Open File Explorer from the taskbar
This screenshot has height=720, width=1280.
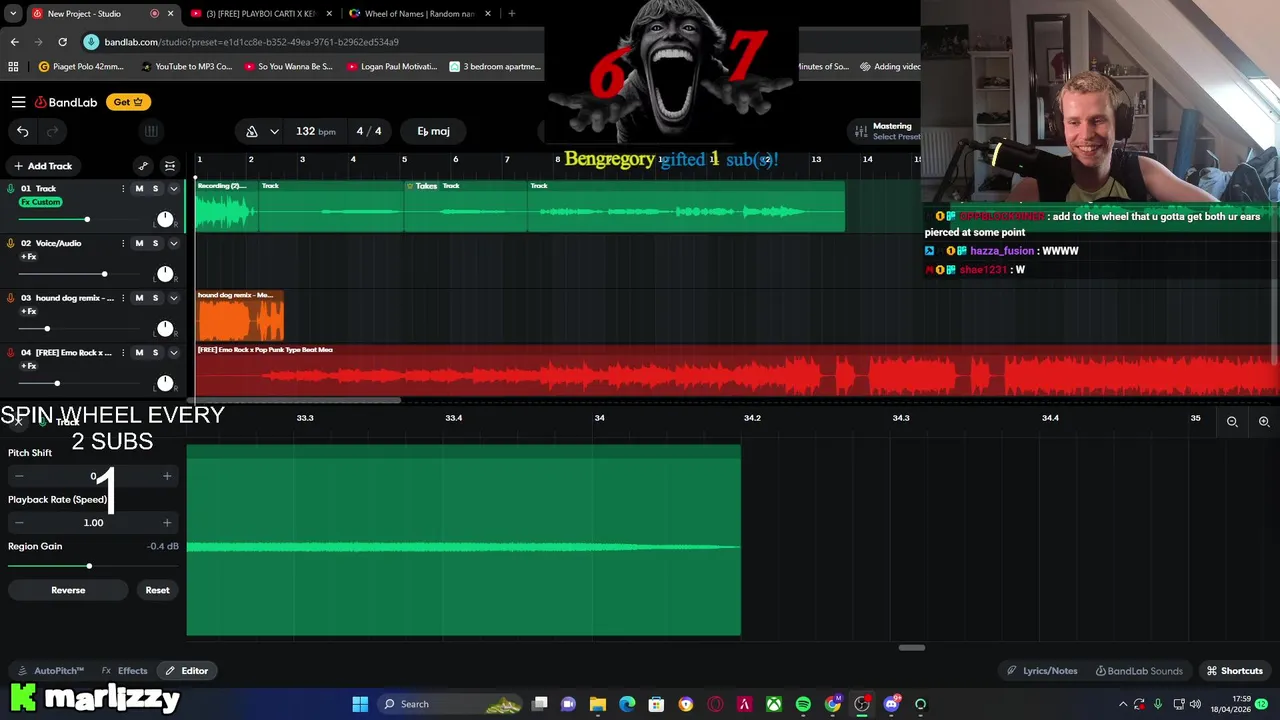(597, 704)
